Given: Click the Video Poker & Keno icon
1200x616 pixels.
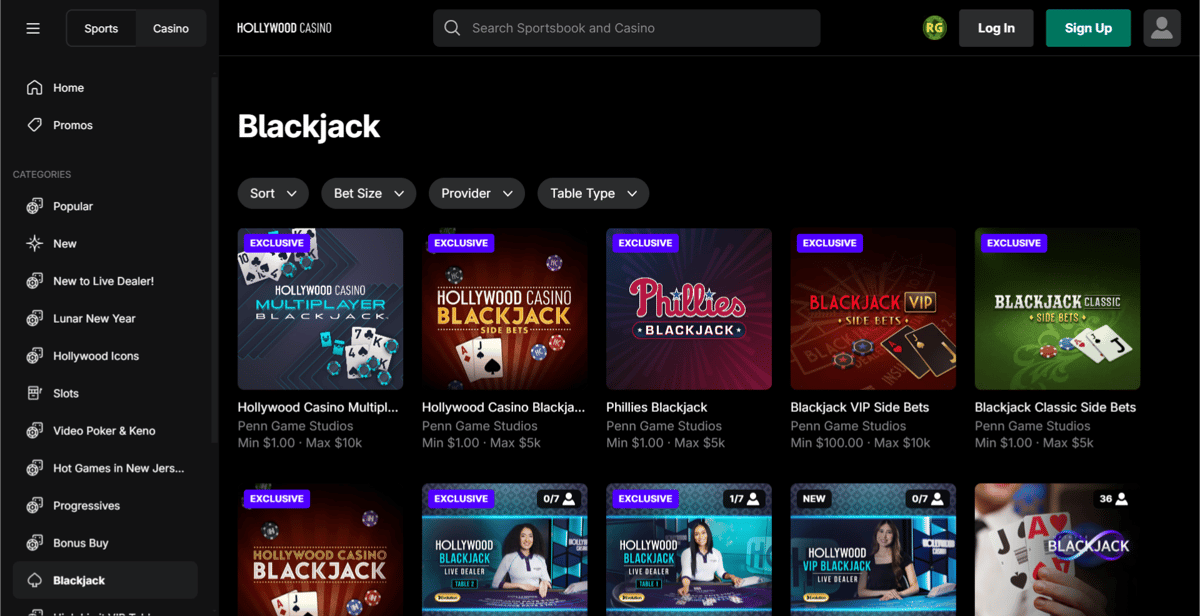Looking at the screenshot, I should pyautogui.click(x=35, y=431).
